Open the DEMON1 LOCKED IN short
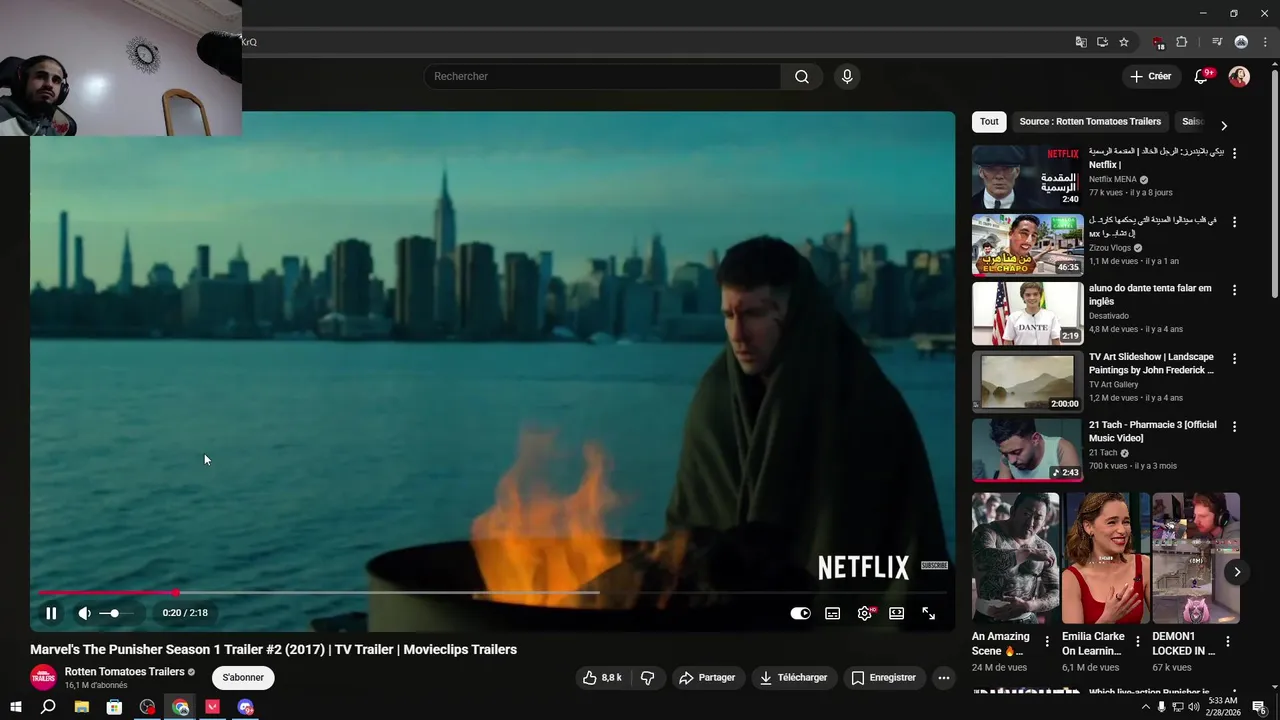Image resolution: width=1280 pixels, height=720 pixels. coord(1196,558)
